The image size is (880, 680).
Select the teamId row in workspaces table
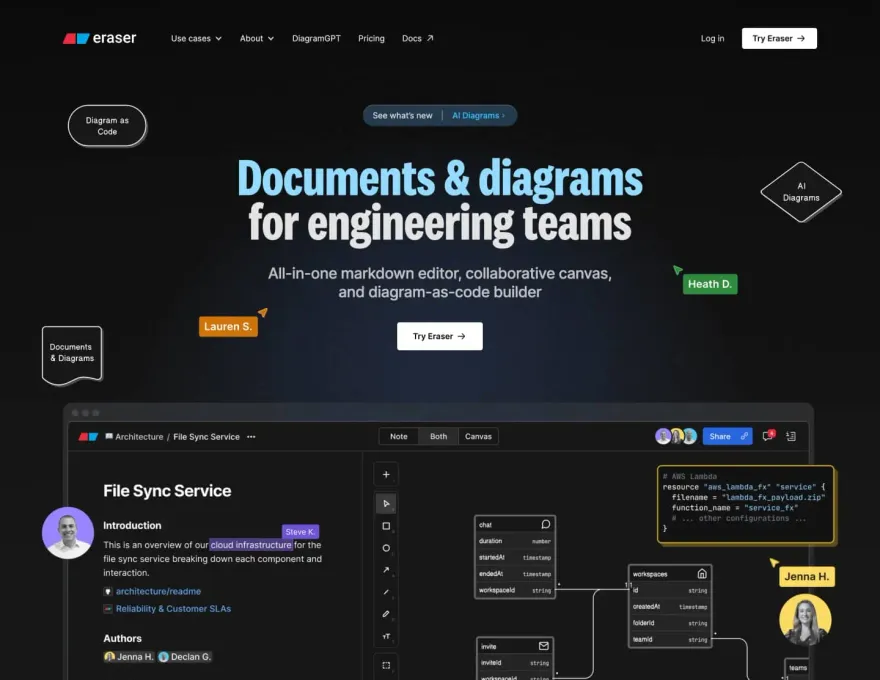[x=670, y=639]
